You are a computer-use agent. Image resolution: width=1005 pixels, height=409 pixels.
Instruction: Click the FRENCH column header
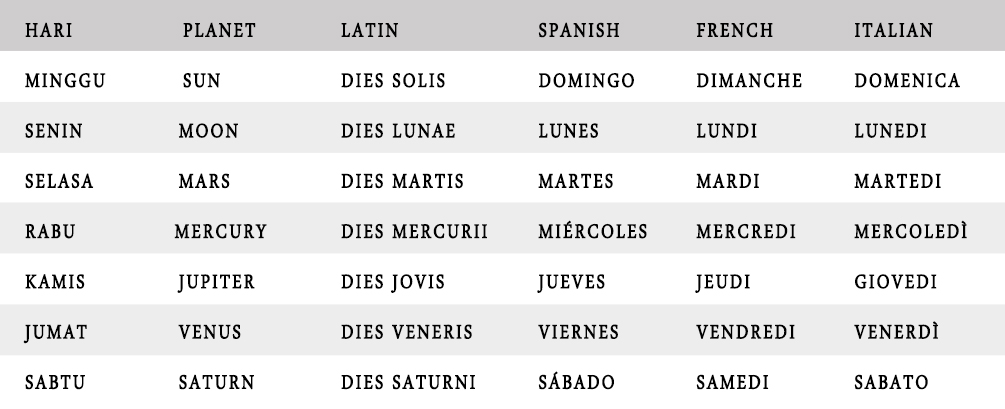pos(735,30)
